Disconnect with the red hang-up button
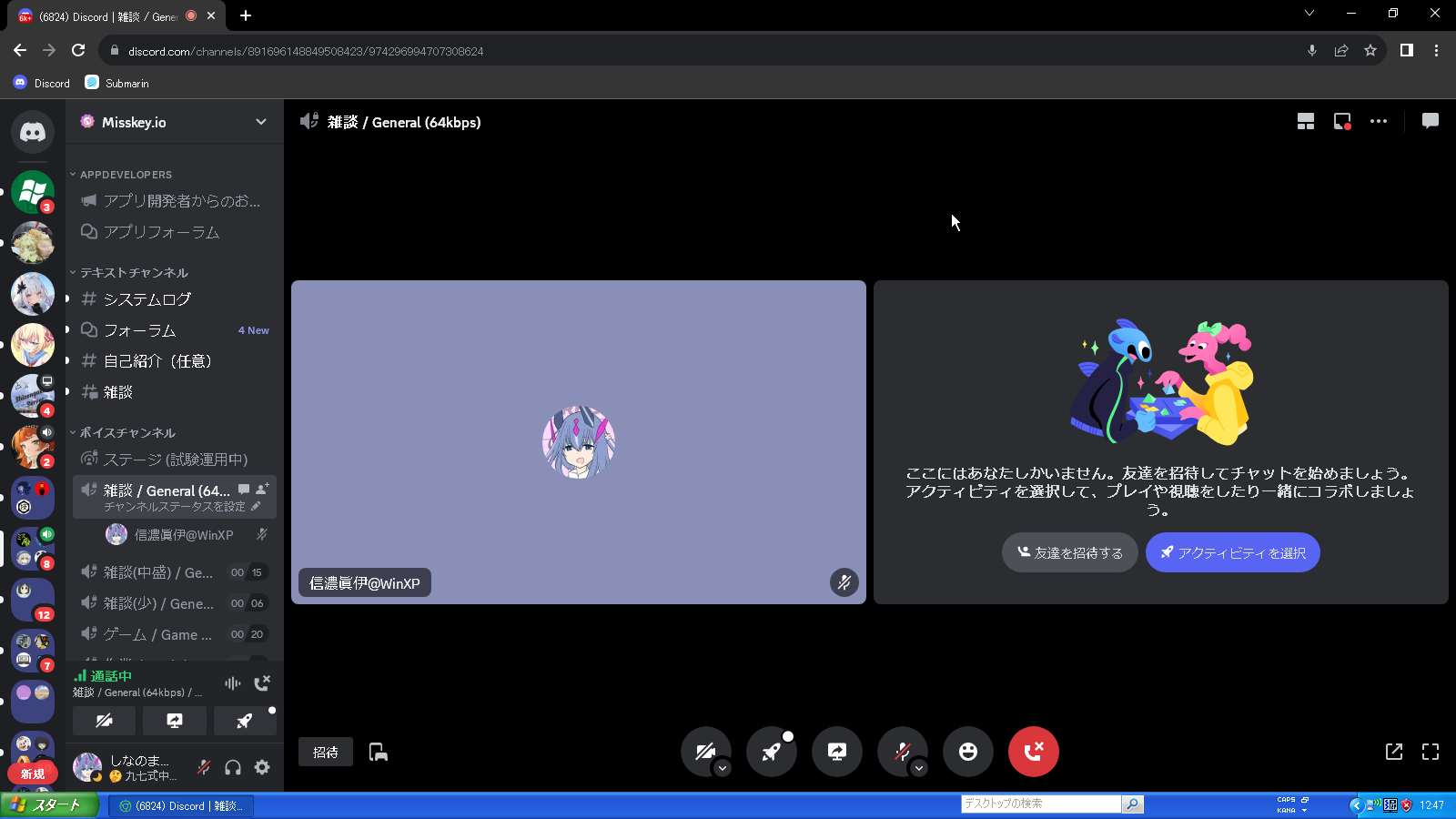Screen dimensions: 1456x819 (1034, 752)
